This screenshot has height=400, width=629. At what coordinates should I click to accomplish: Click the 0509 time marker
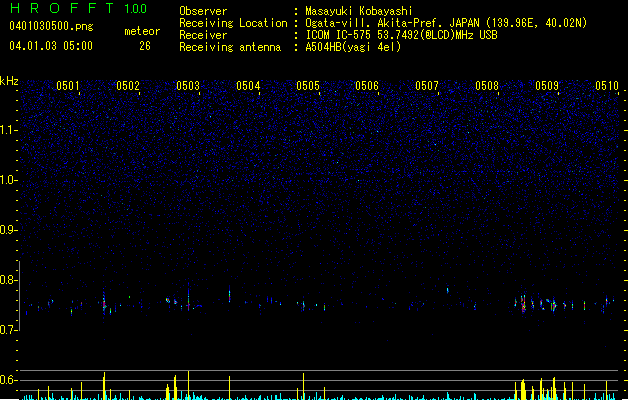tap(547, 86)
